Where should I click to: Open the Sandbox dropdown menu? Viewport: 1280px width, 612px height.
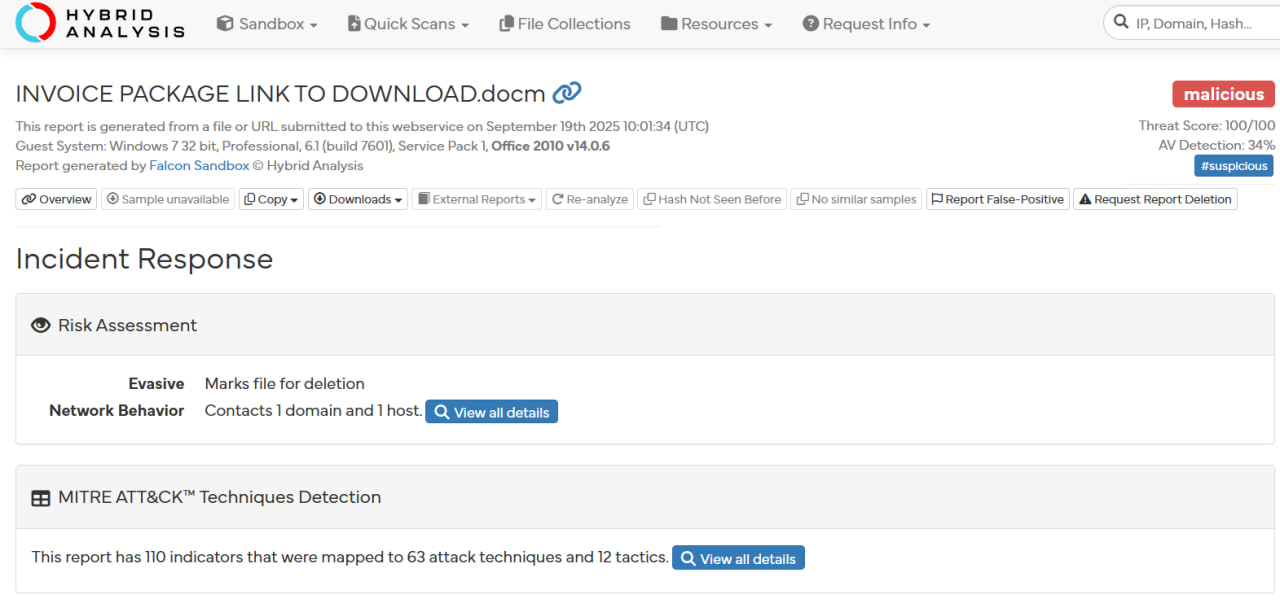click(267, 23)
